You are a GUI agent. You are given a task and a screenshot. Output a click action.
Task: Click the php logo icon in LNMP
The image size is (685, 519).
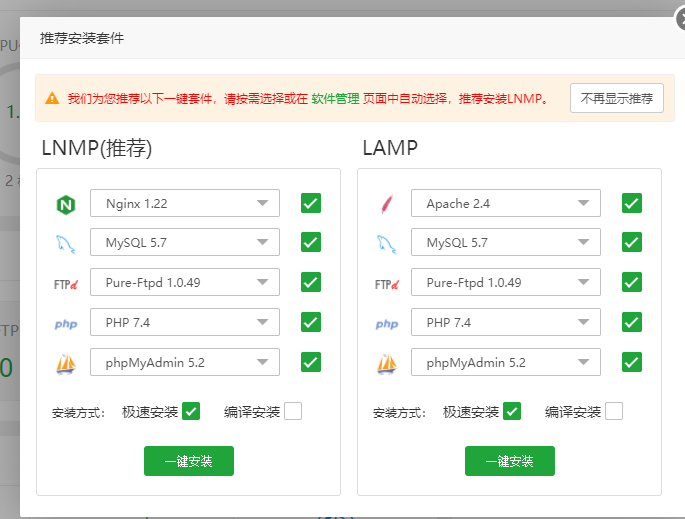point(66,324)
